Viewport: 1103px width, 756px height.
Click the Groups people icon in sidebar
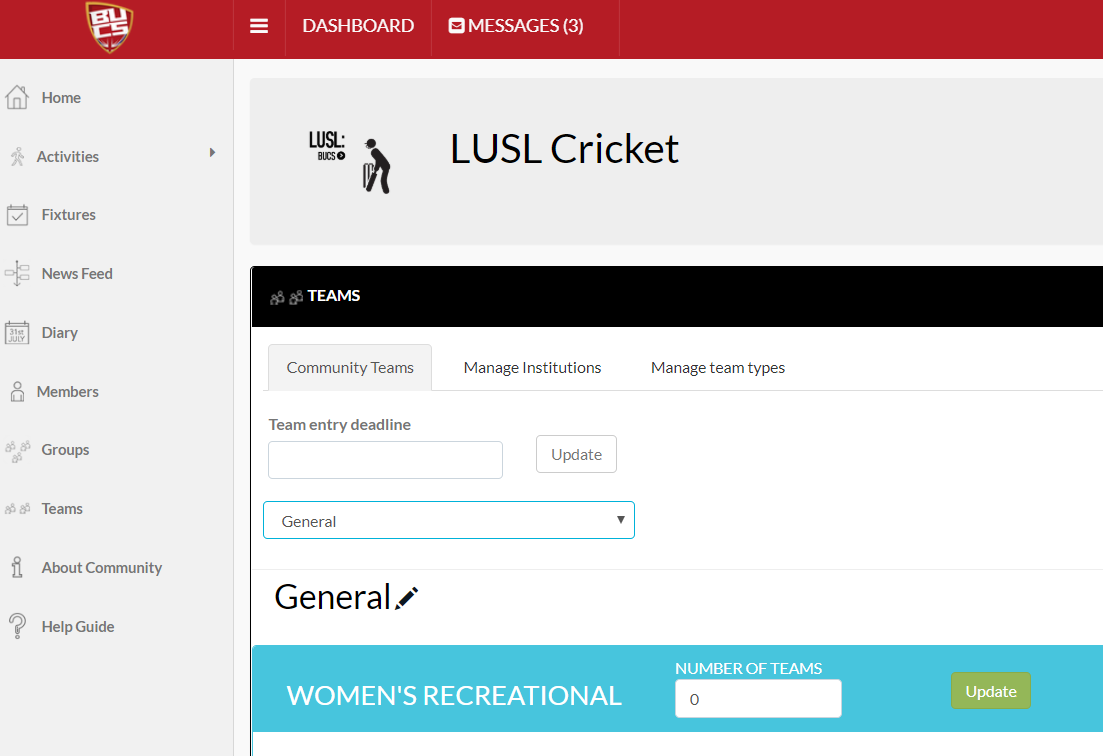(18, 450)
